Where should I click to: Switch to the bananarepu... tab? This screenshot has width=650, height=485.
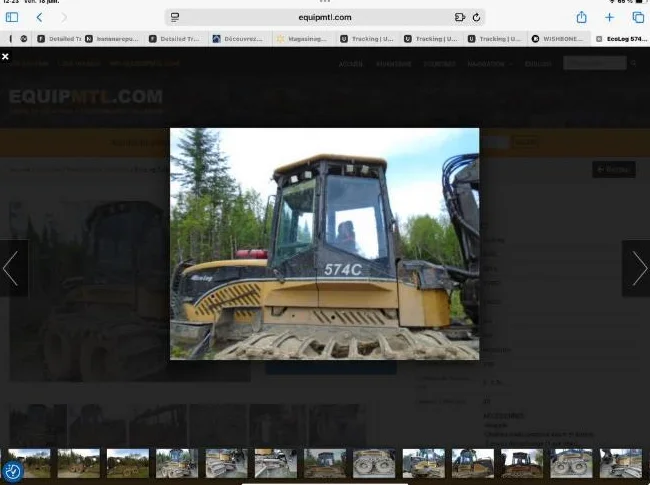(112, 39)
